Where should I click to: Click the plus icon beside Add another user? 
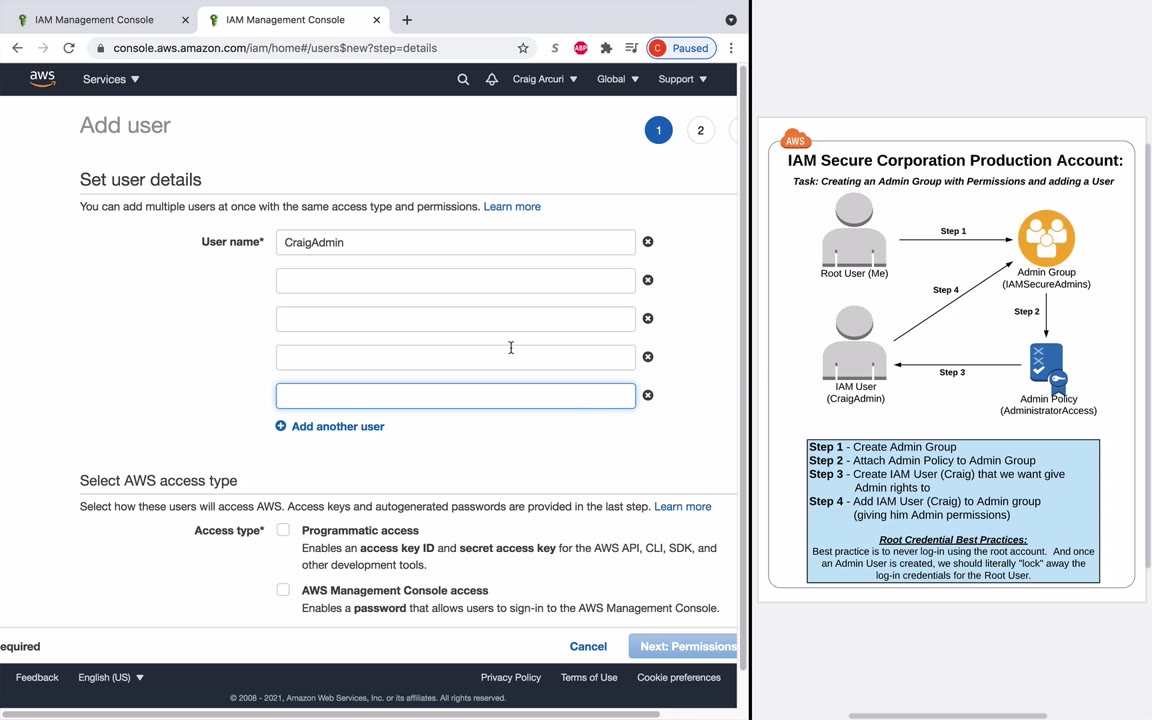coord(281,426)
